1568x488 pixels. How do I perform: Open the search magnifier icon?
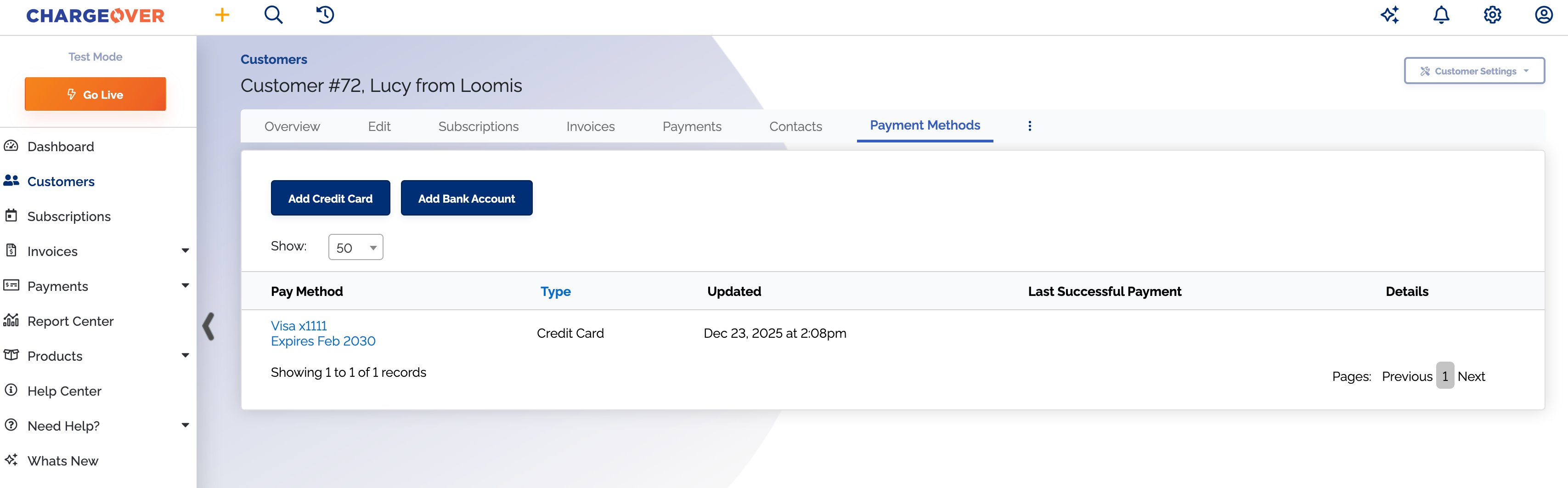coord(273,15)
